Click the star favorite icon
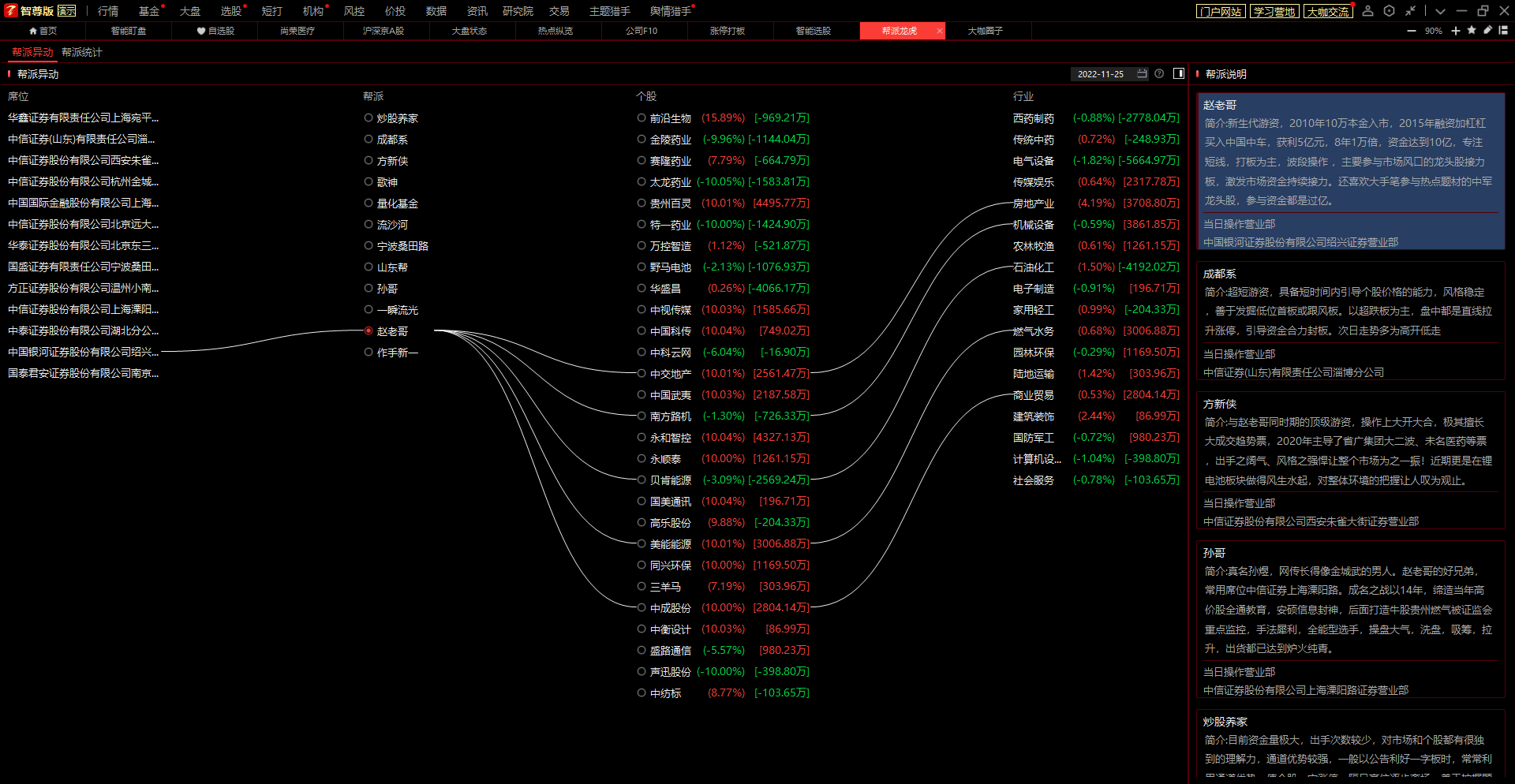 coord(1472,30)
